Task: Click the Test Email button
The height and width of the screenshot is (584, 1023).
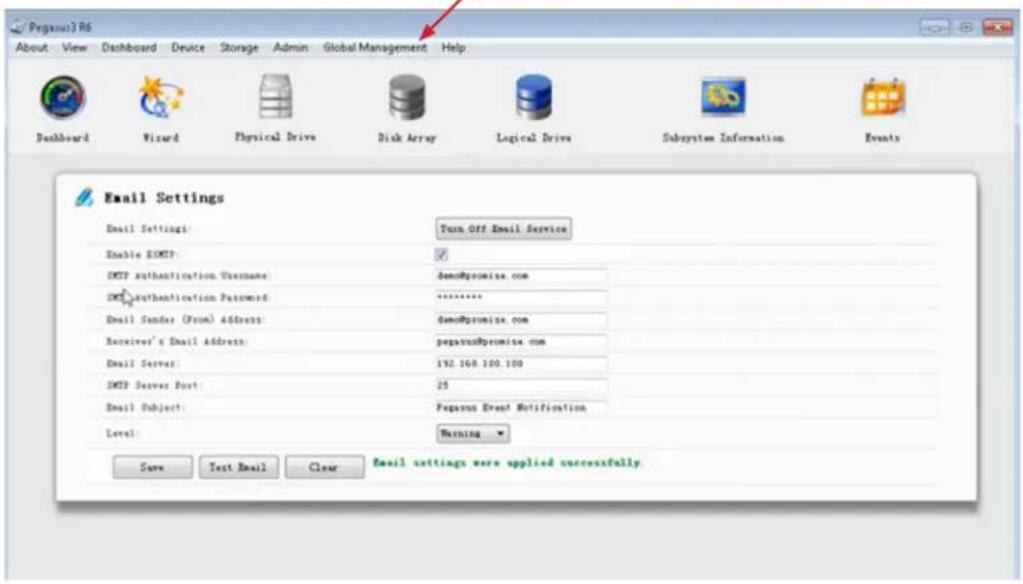Action: tap(238, 467)
